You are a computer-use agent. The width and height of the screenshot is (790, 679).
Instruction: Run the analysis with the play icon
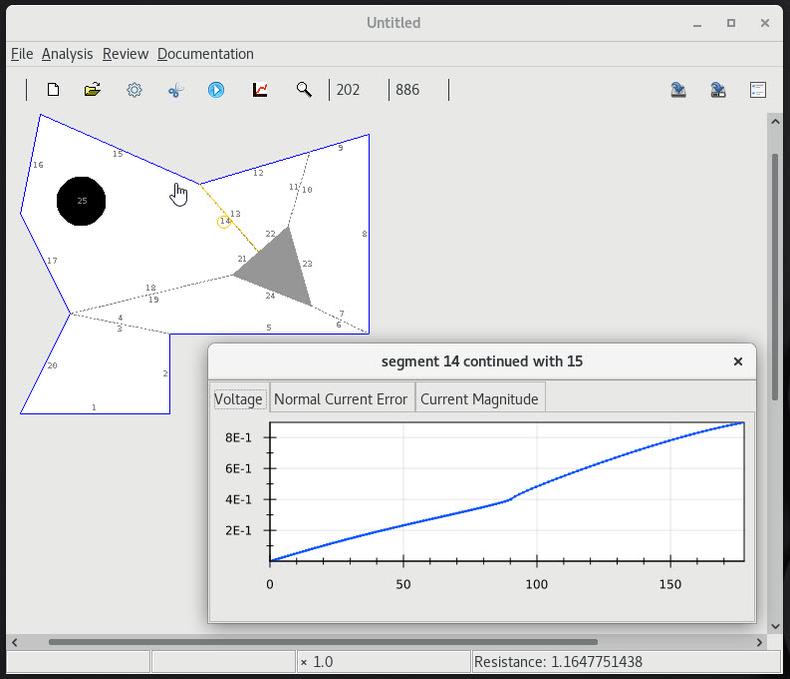point(216,90)
